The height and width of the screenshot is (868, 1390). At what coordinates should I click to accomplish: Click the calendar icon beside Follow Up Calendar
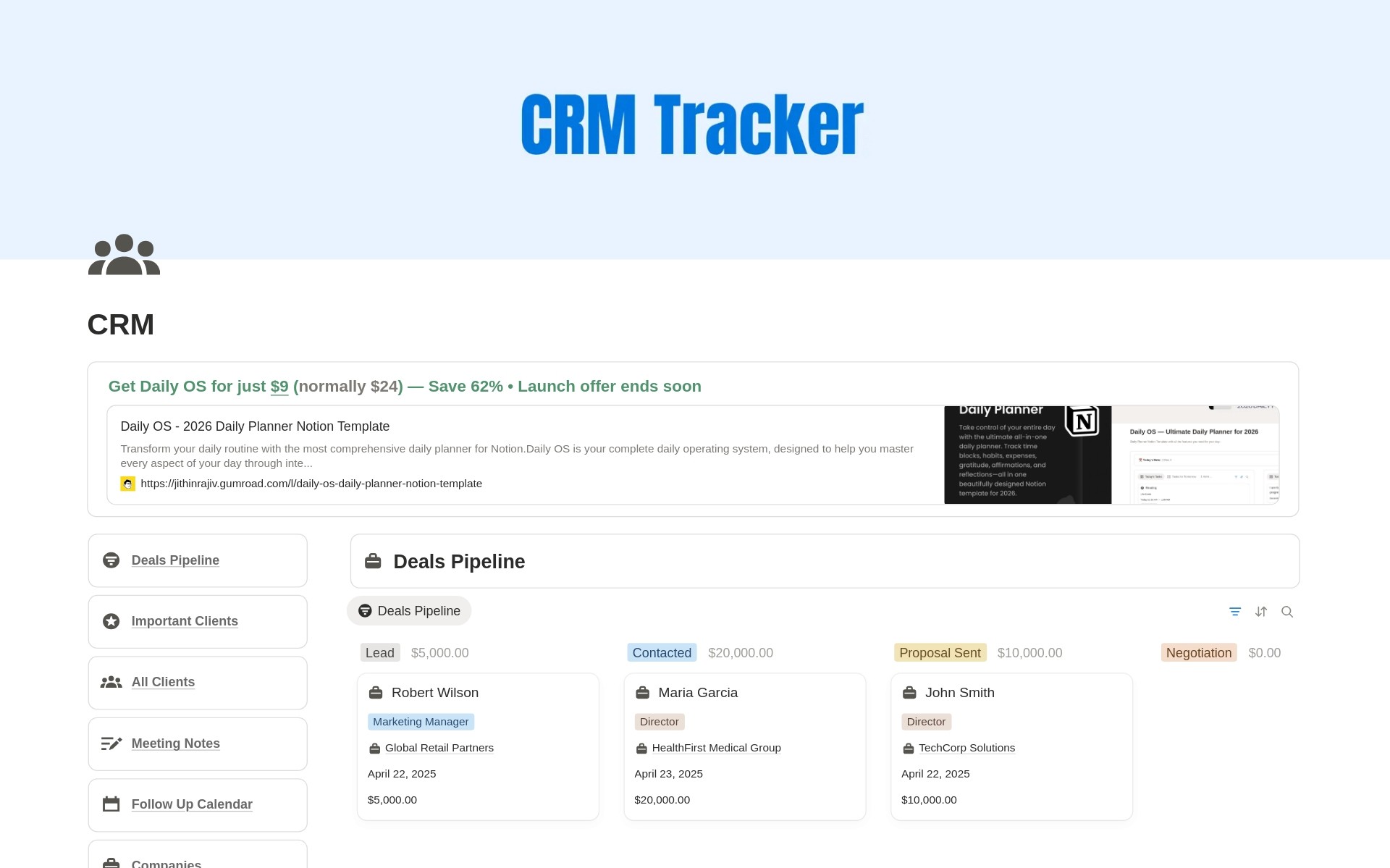[111, 804]
